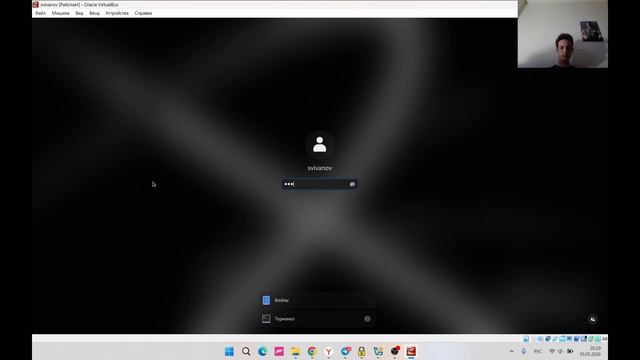Open the clock and date flyout
The image size is (640, 360).
point(591,351)
